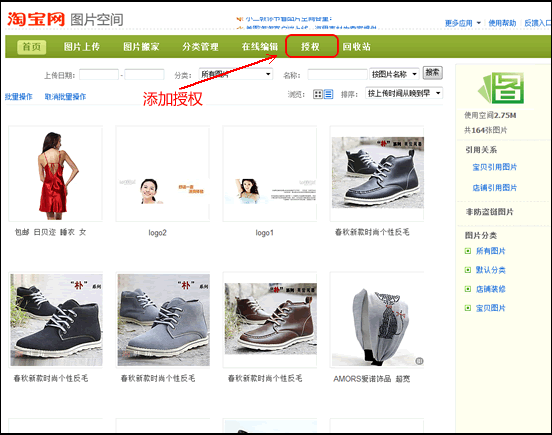
Task: Expand the 默认分类 category tree icon
Action: tap(468, 270)
